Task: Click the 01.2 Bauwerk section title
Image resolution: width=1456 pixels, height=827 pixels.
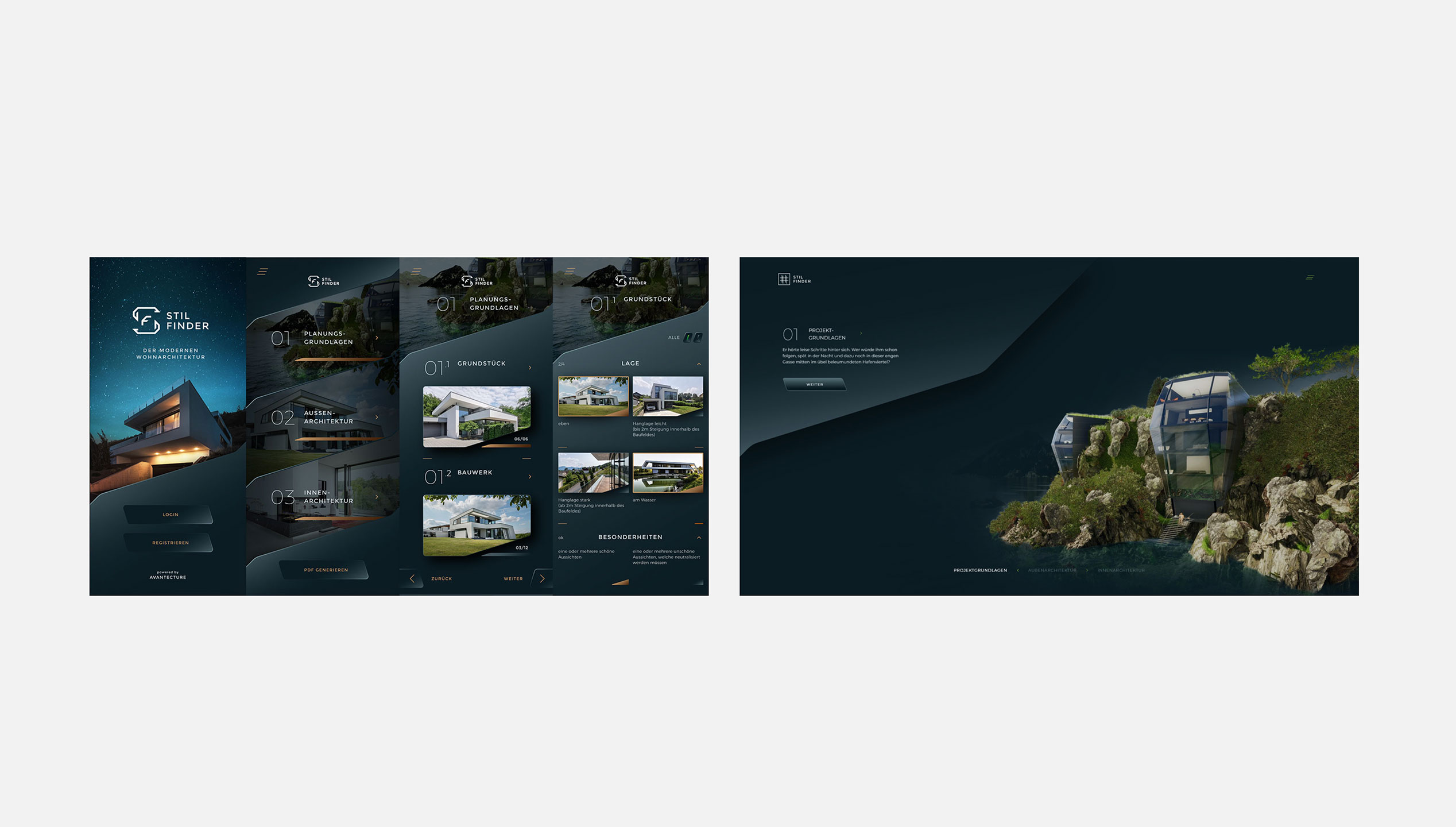Action: pyautogui.click(x=475, y=473)
